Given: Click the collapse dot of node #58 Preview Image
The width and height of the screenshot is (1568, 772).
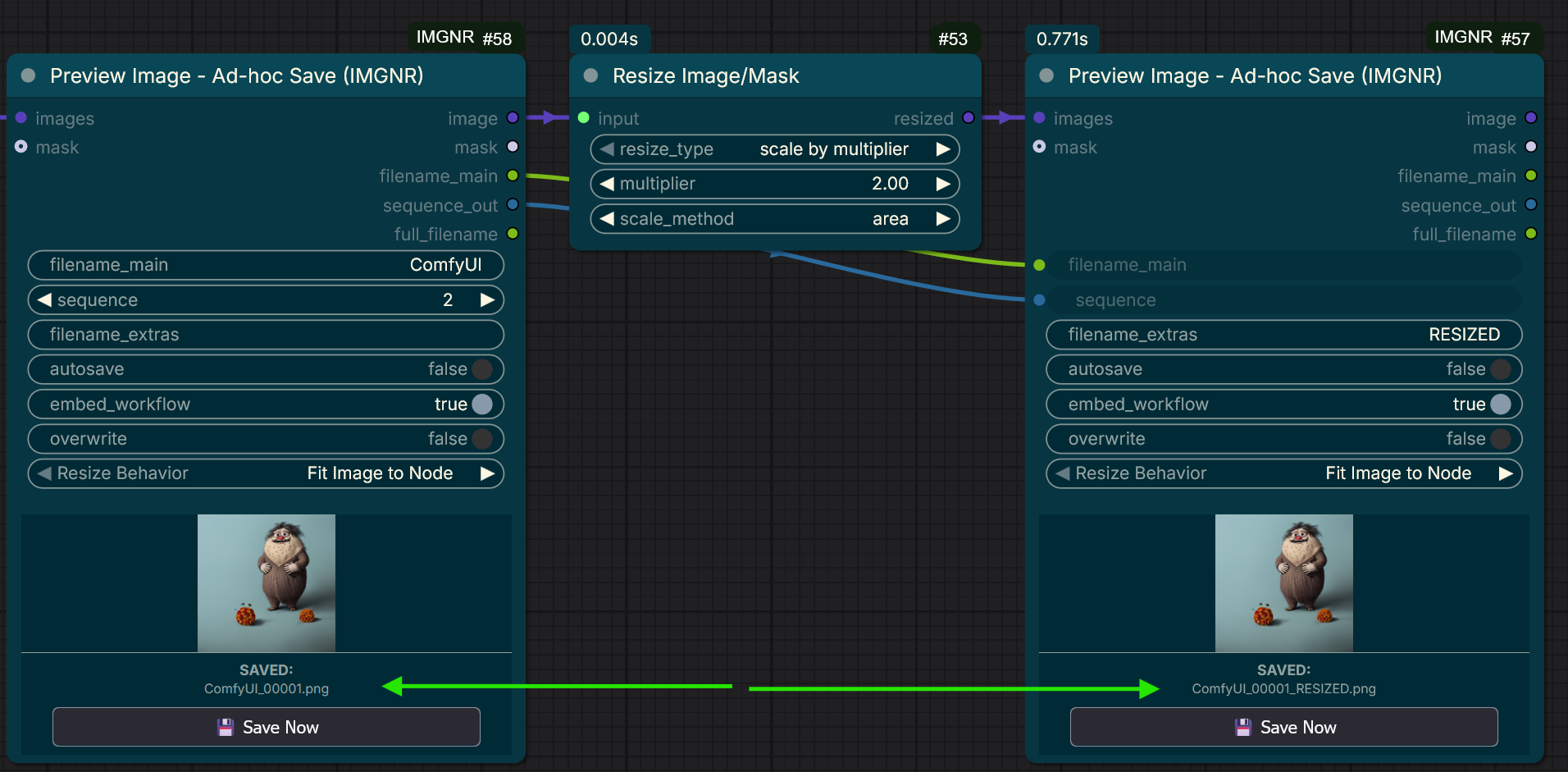Looking at the screenshot, I should 28,75.
